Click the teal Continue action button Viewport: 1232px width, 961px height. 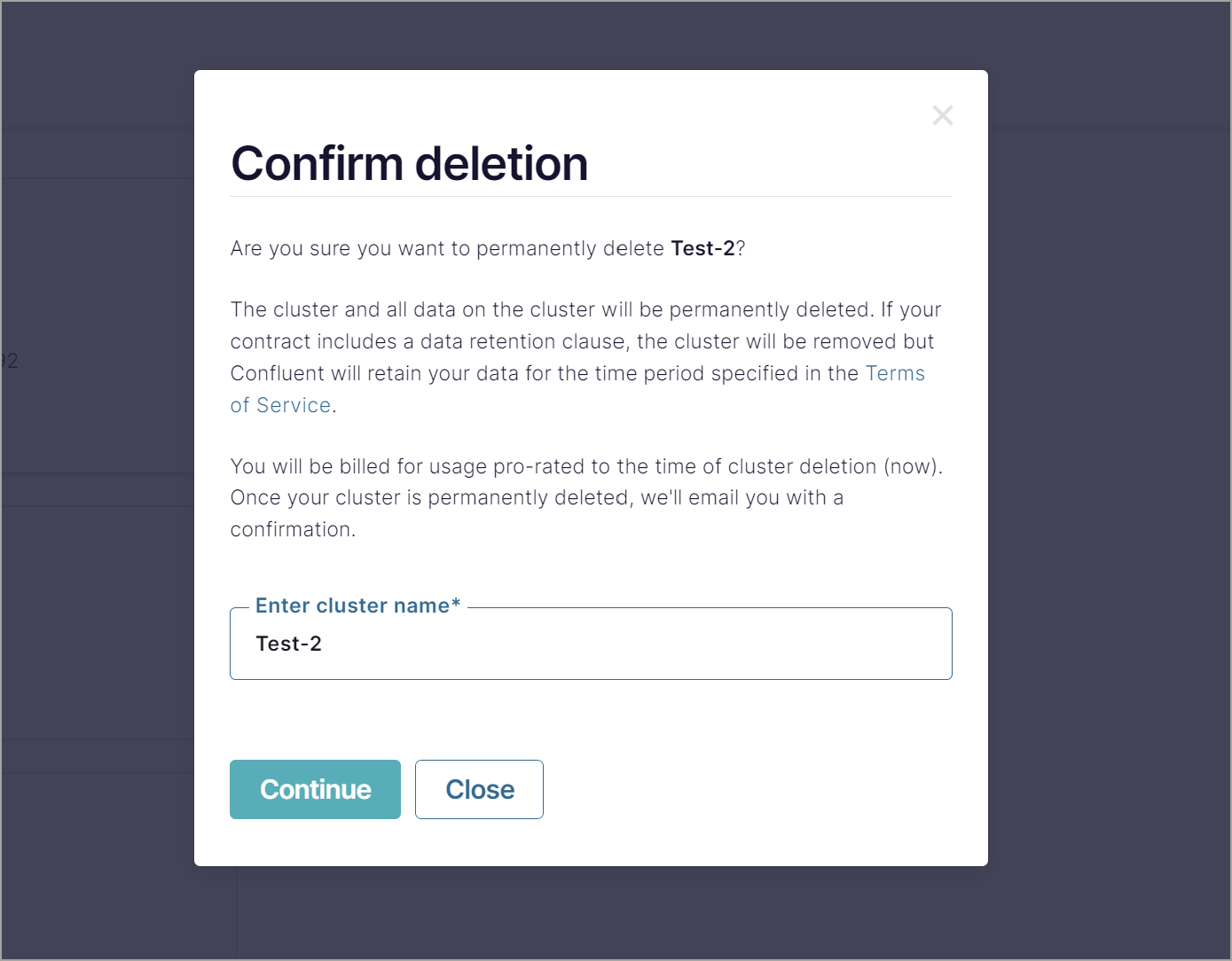[315, 789]
